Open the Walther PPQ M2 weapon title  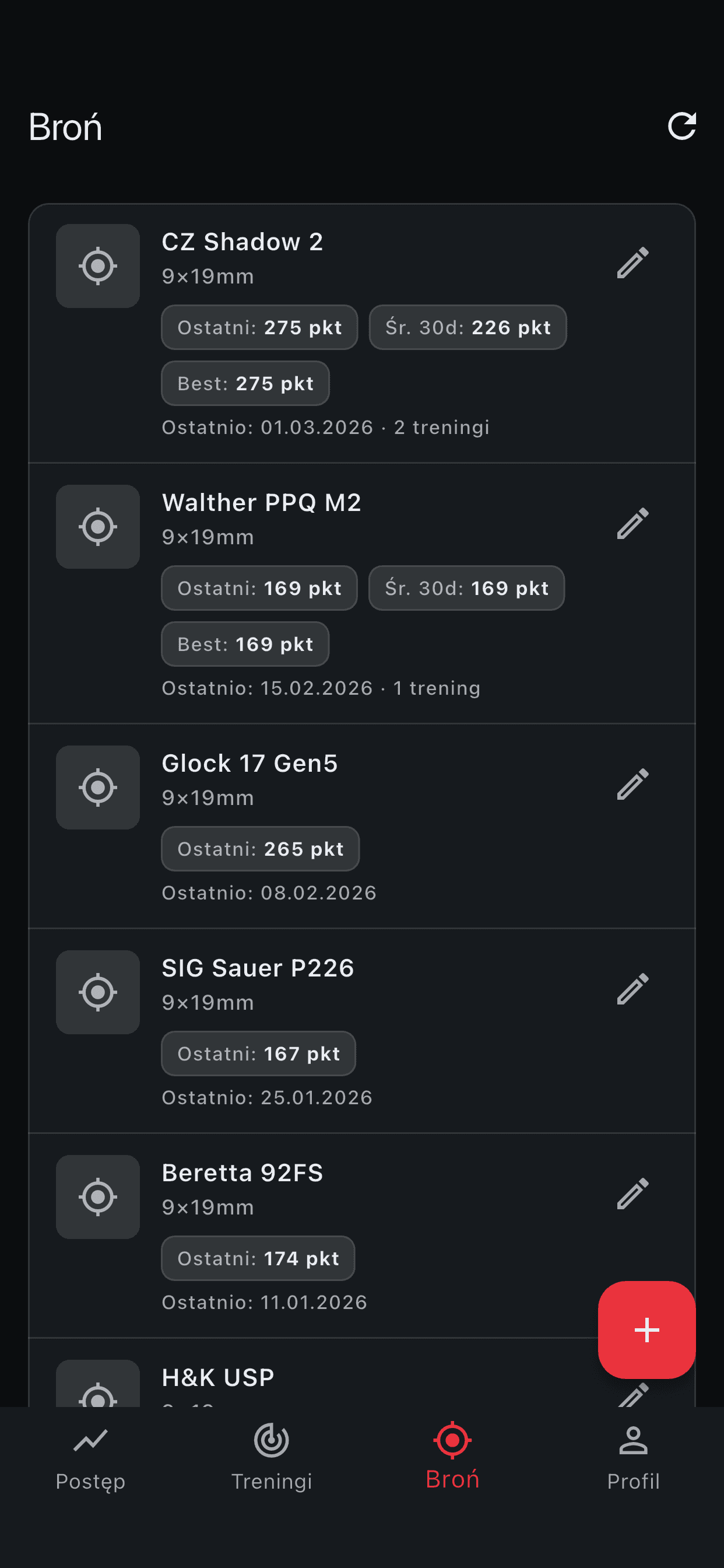pos(262,503)
